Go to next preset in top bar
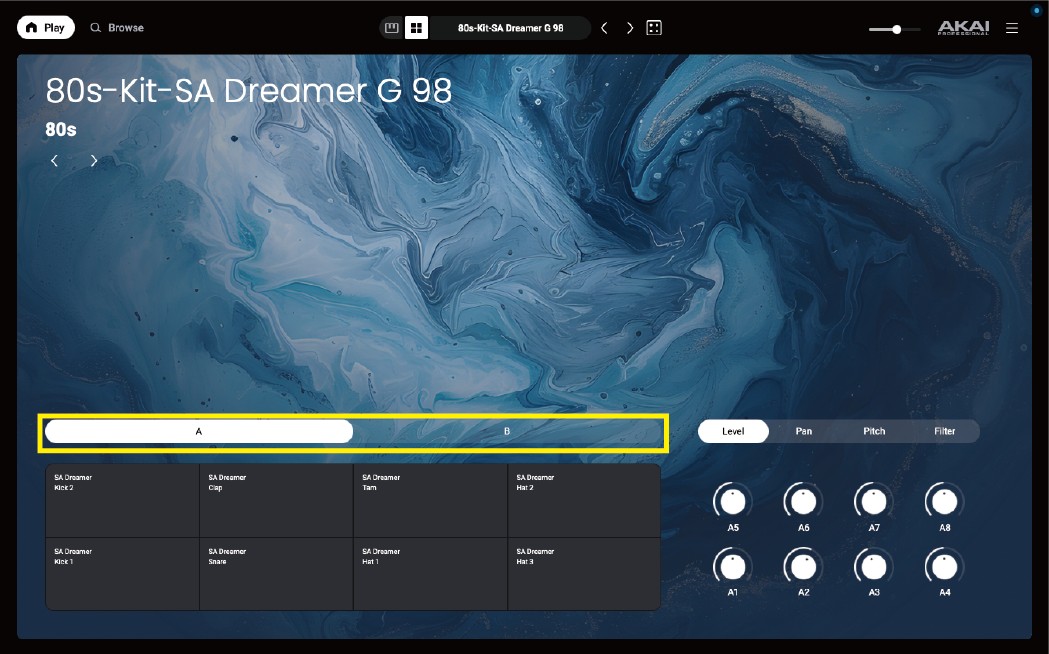This screenshot has height=654, width=1049. click(x=630, y=28)
